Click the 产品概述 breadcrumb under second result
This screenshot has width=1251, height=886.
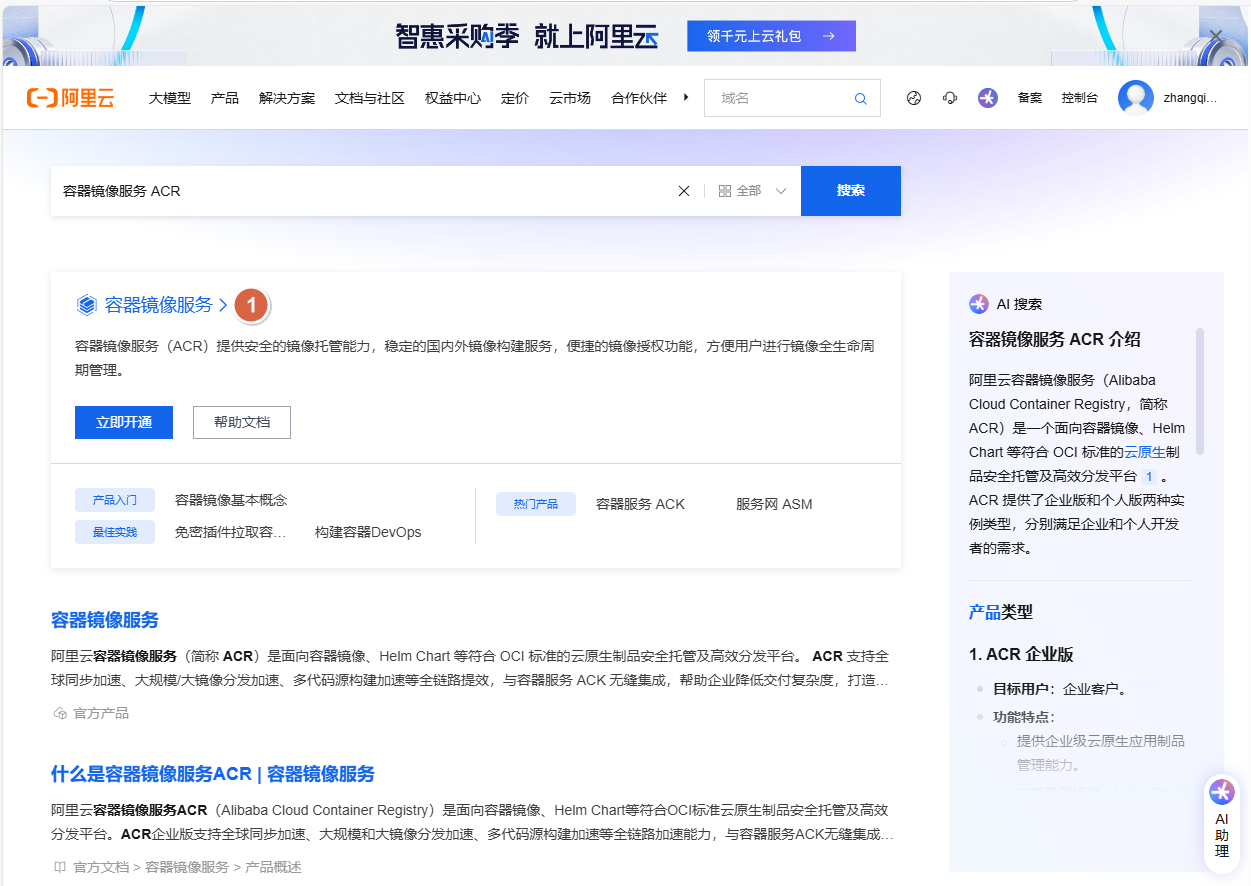point(273,867)
